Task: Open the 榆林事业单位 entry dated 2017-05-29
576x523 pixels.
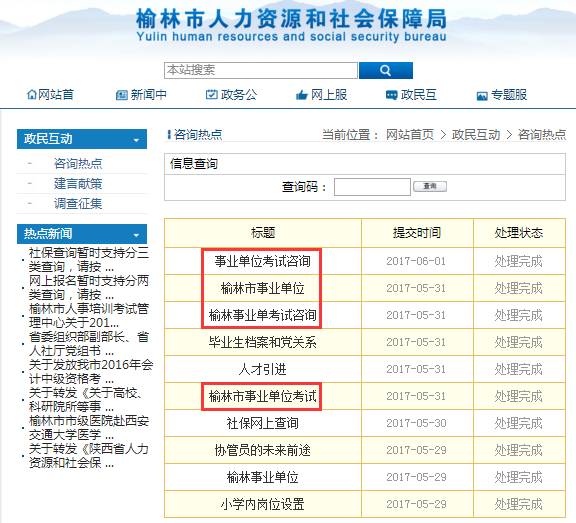Action: [262, 477]
